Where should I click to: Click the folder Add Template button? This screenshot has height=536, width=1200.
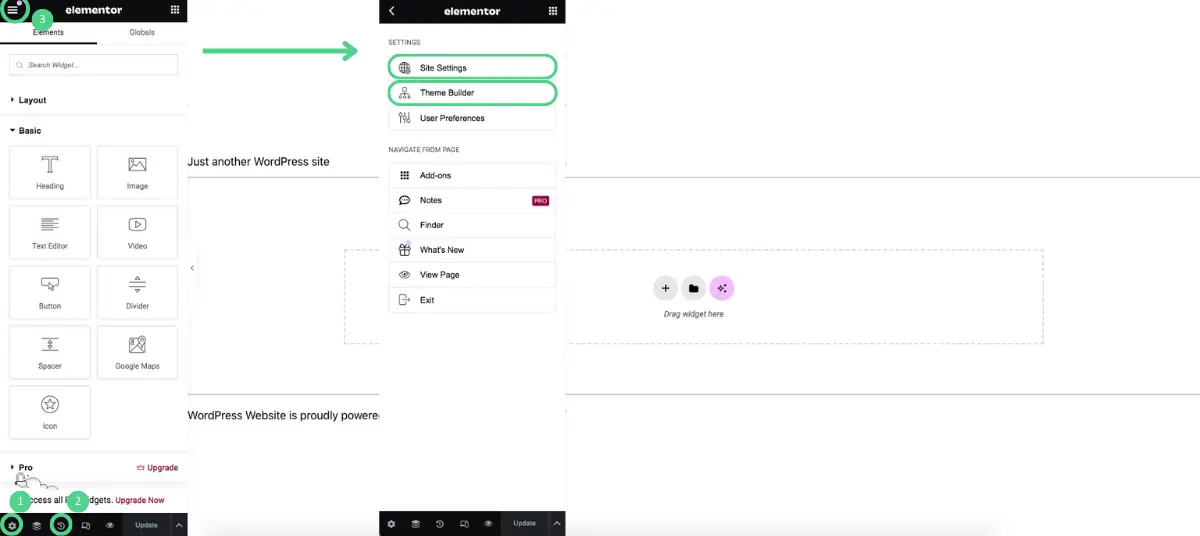[x=694, y=288]
